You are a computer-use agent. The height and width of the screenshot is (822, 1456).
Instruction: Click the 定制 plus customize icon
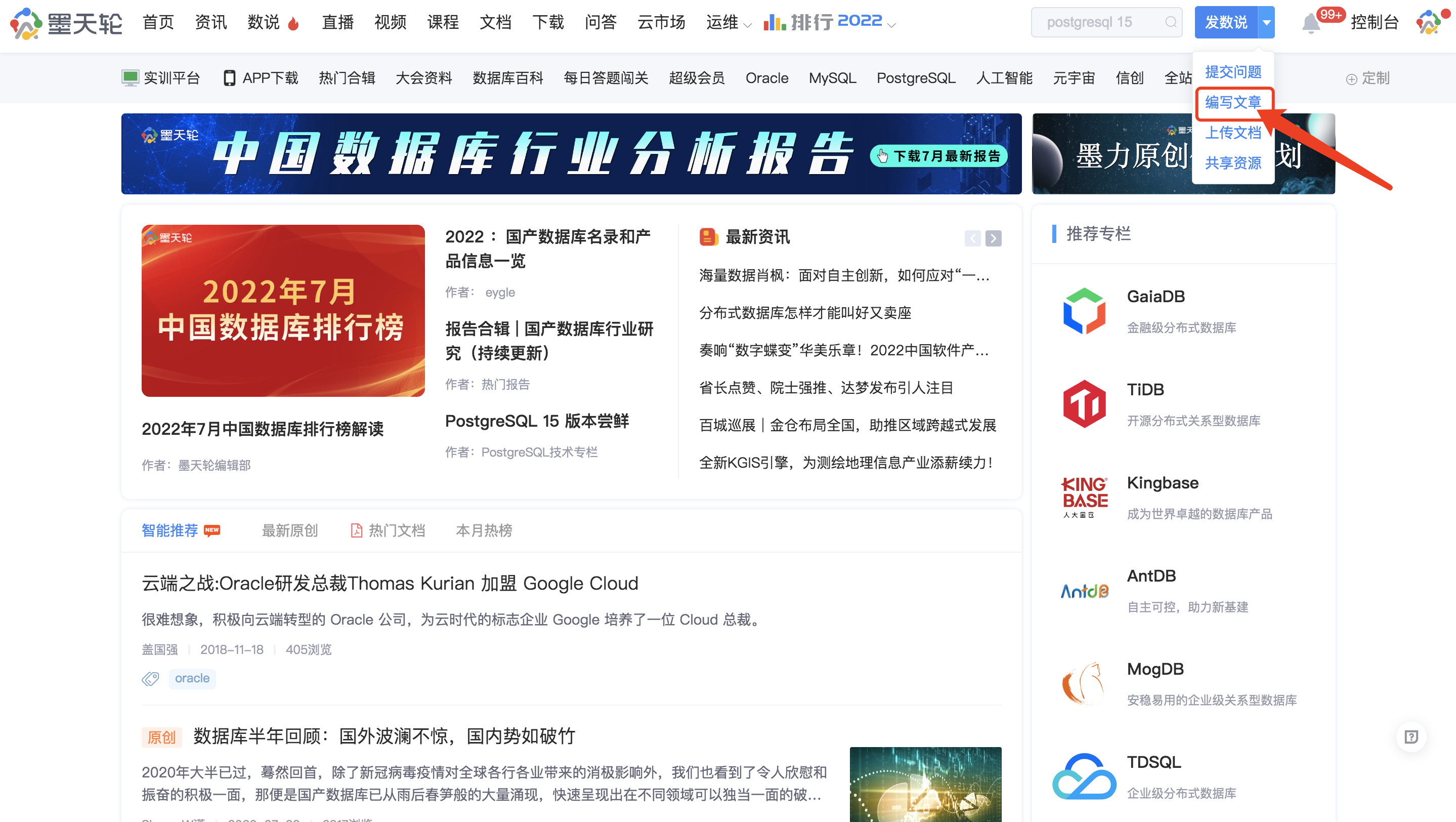click(x=1351, y=79)
